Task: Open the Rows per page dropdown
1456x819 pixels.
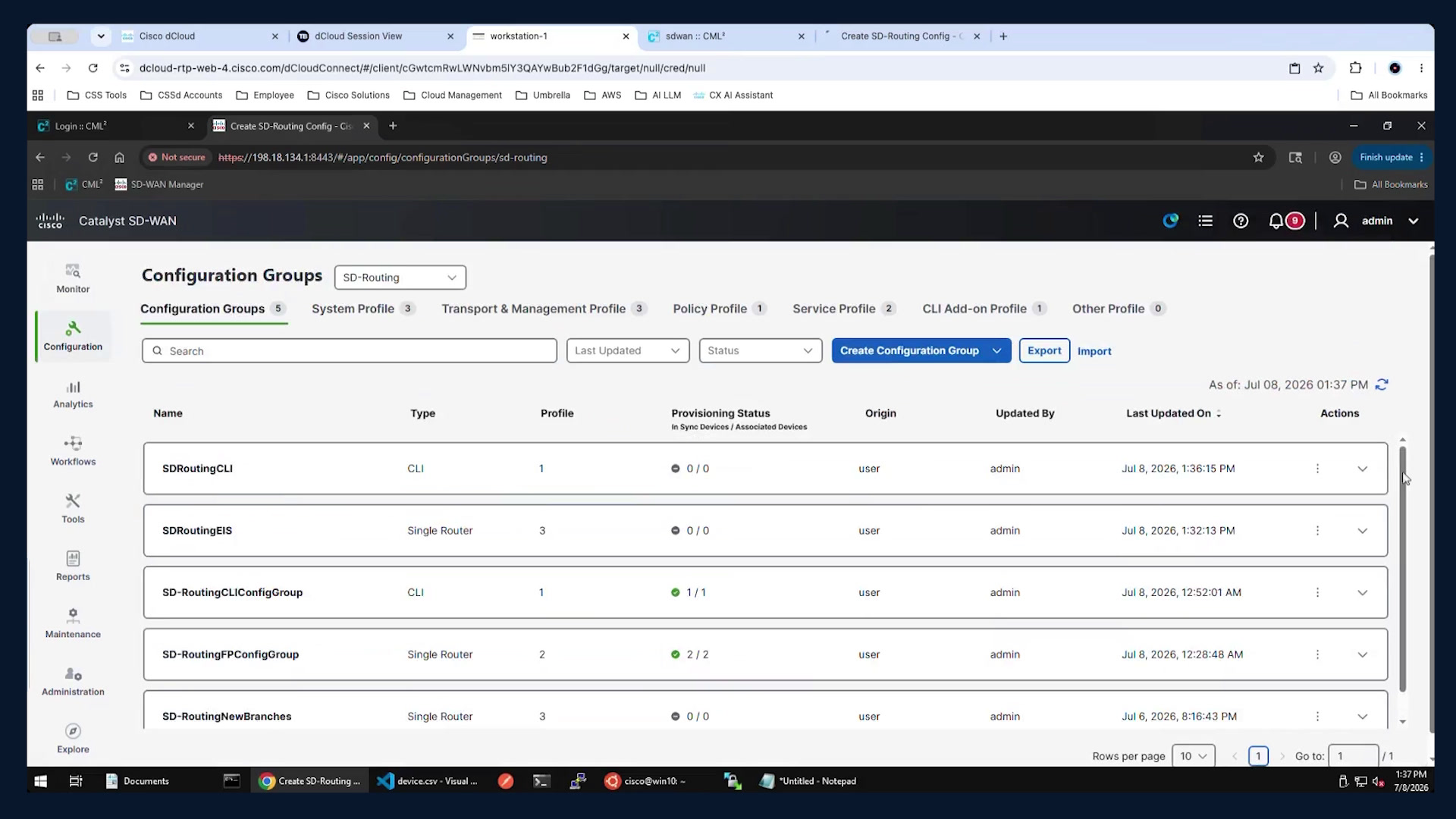Action: tap(1193, 756)
